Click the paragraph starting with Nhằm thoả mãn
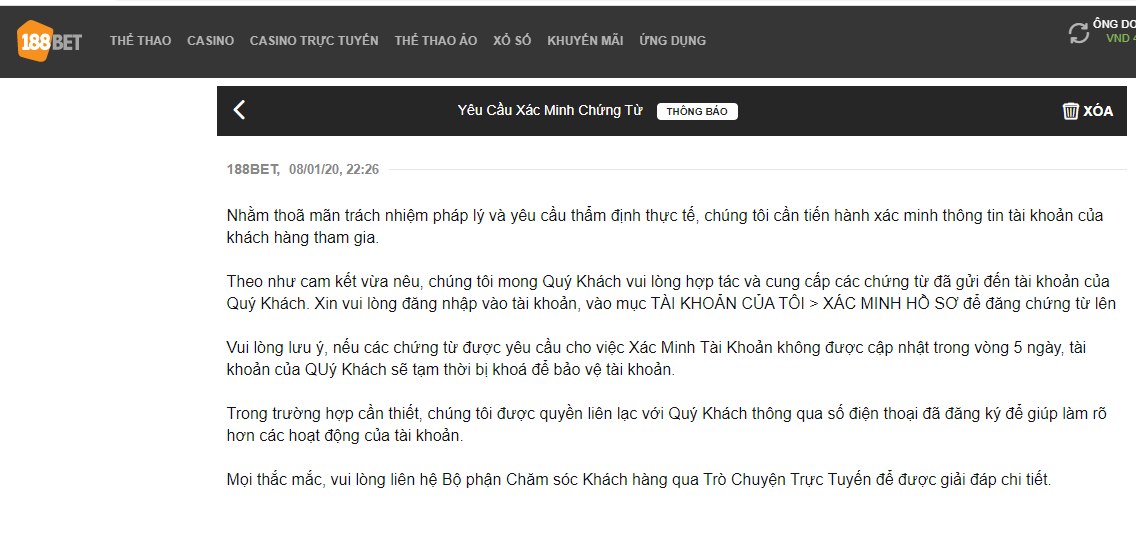Image resolution: width=1136 pixels, height=544 pixels. click(x=665, y=227)
